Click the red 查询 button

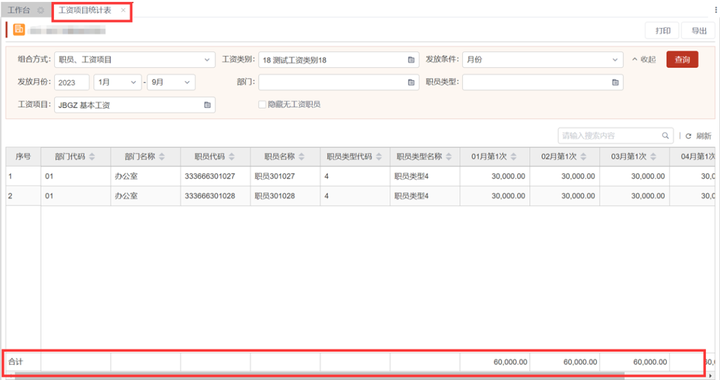point(682,60)
